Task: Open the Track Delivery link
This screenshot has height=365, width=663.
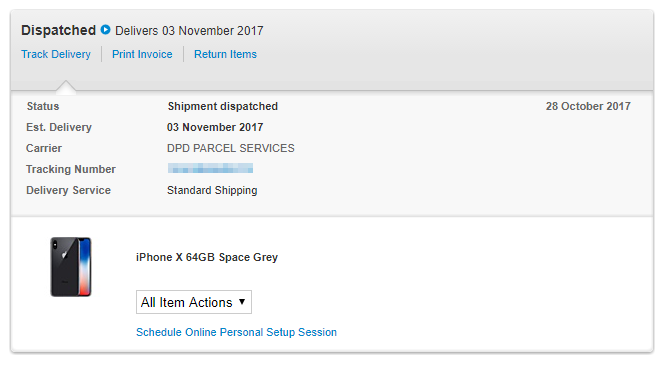Action: [56, 54]
